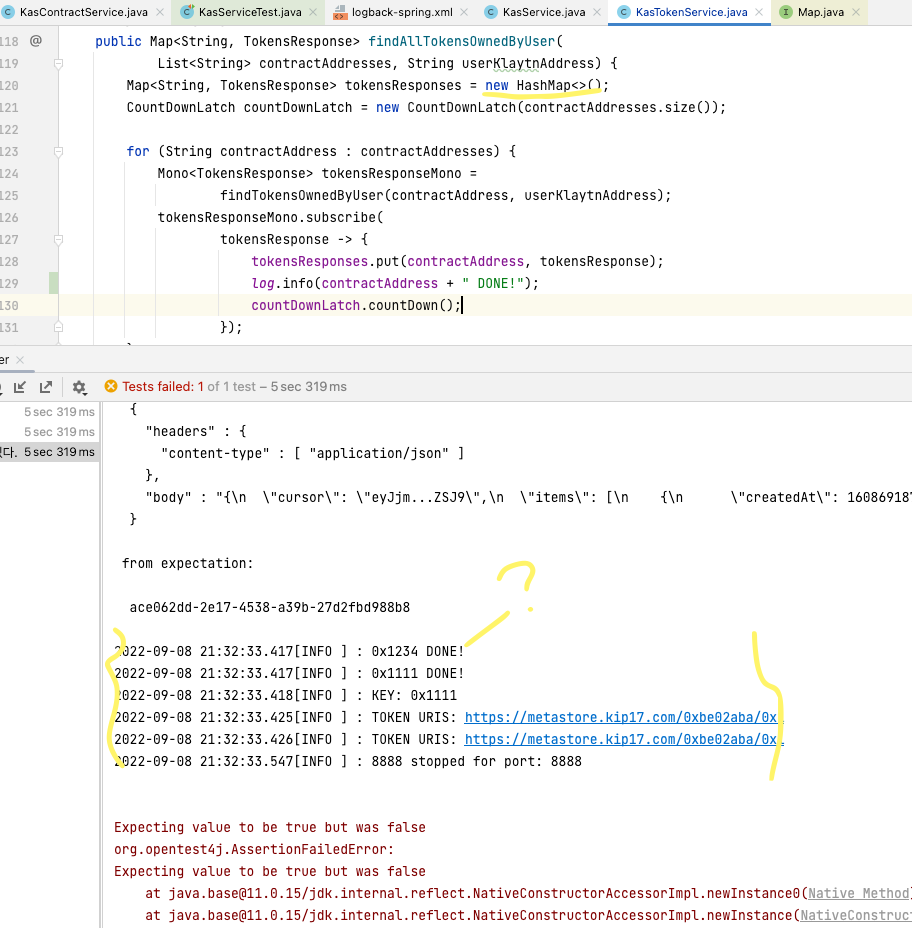Image resolution: width=912 pixels, height=928 pixels.
Task: Close the KasContractService.java tab
Action: click(158, 12)
